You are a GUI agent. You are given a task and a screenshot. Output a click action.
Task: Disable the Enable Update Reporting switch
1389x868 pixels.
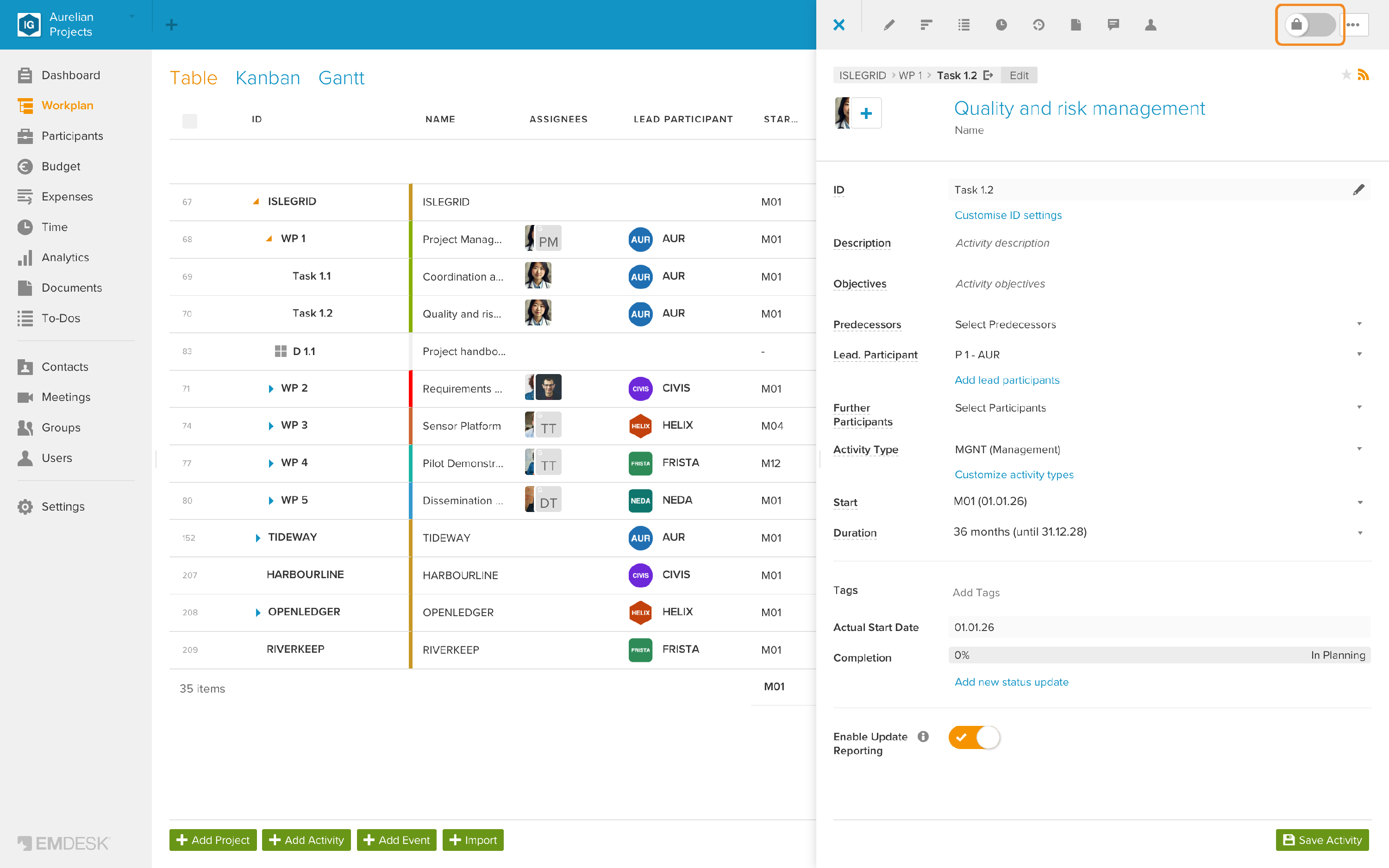pyautogui.click(x=974, y=737)
